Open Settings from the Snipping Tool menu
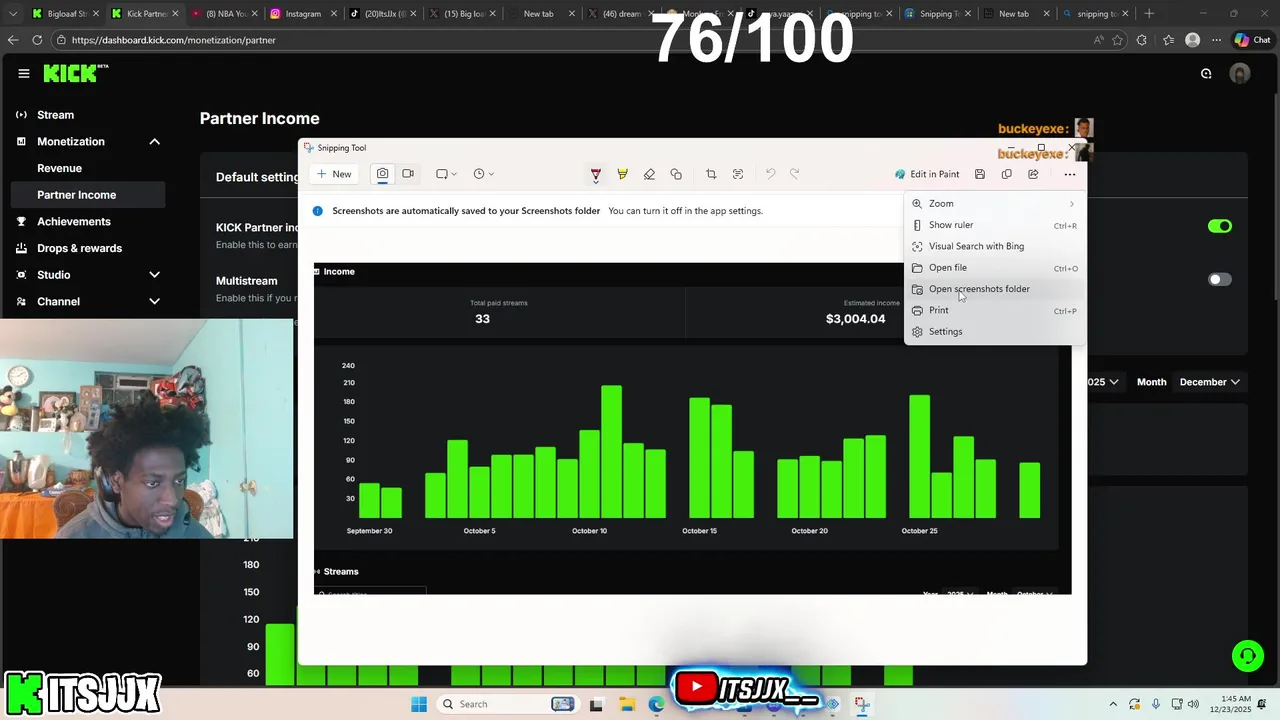The width and height of the screenshot is (1280, 720). pyautogui.click(x=994, y=332)
